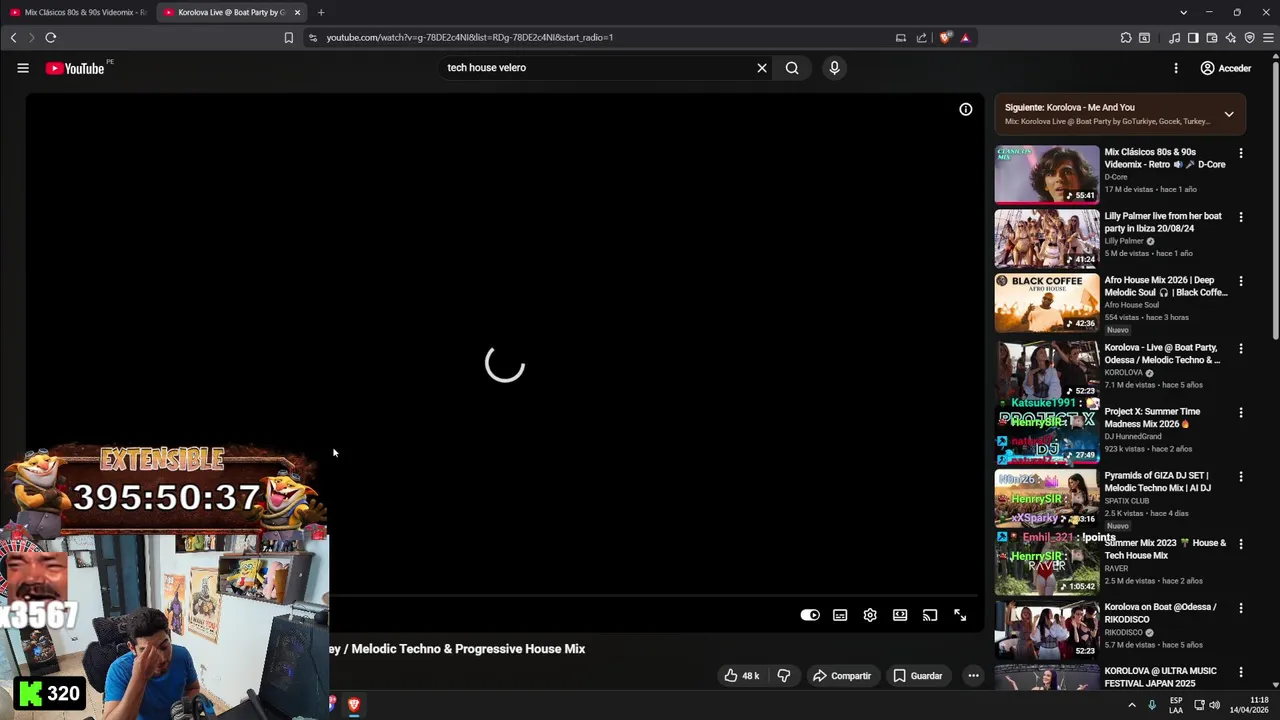The image size is (1280, 720).
Task: Open options for Project X Summer Time video
Action: click(x=1241, y=412)
